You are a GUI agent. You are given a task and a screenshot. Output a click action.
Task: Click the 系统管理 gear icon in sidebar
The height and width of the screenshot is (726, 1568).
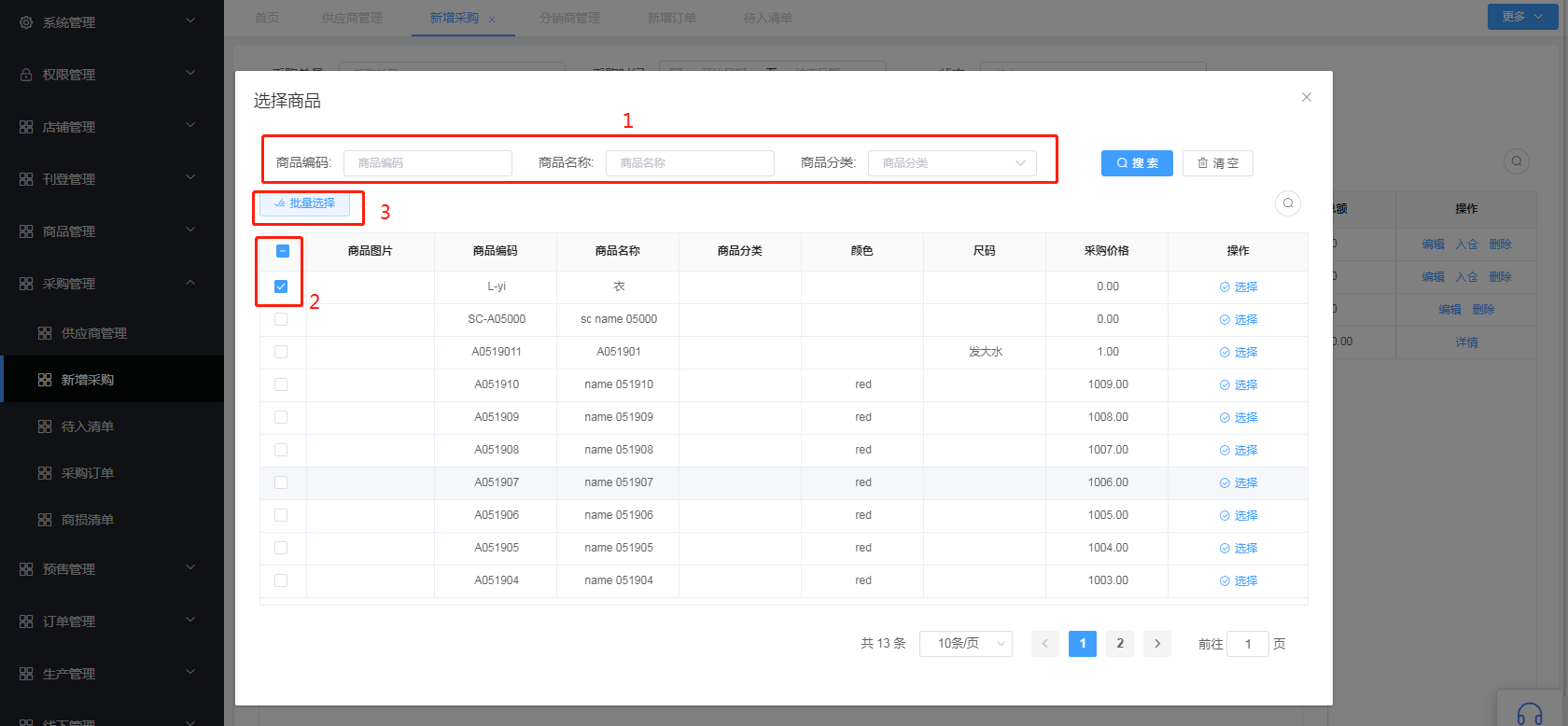tap(26, 21)
